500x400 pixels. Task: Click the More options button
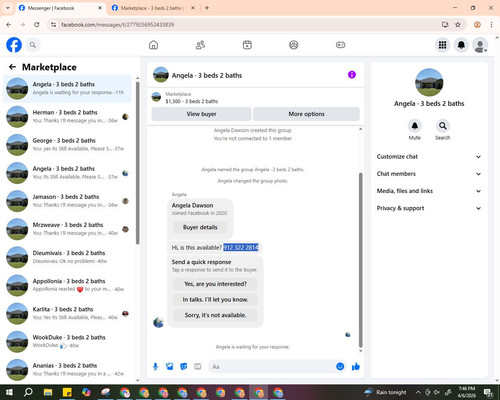(306, 114)
